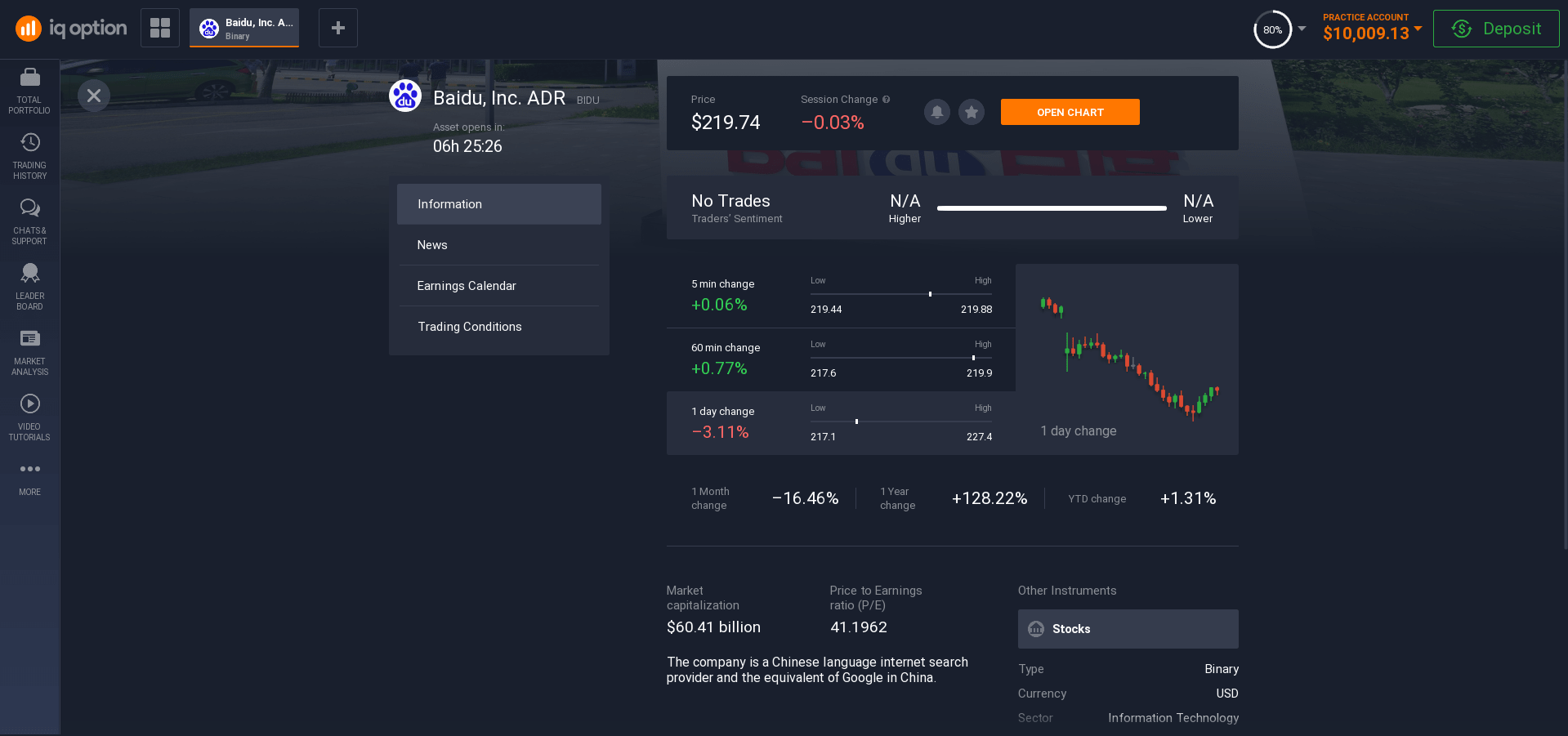The width and height of the screenshot is (1568, 736).
Task: Click the 1 day change candlestick chart
Action: point(1128,359)
